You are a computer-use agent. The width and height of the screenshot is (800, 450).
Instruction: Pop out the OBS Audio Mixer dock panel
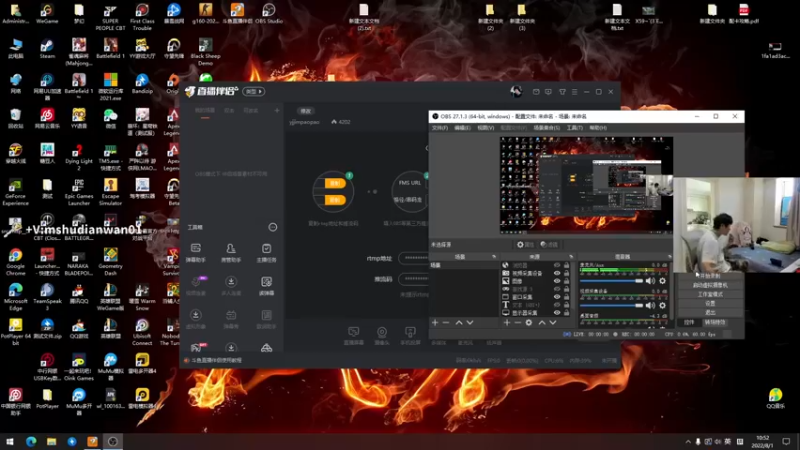tap(669, 257)
